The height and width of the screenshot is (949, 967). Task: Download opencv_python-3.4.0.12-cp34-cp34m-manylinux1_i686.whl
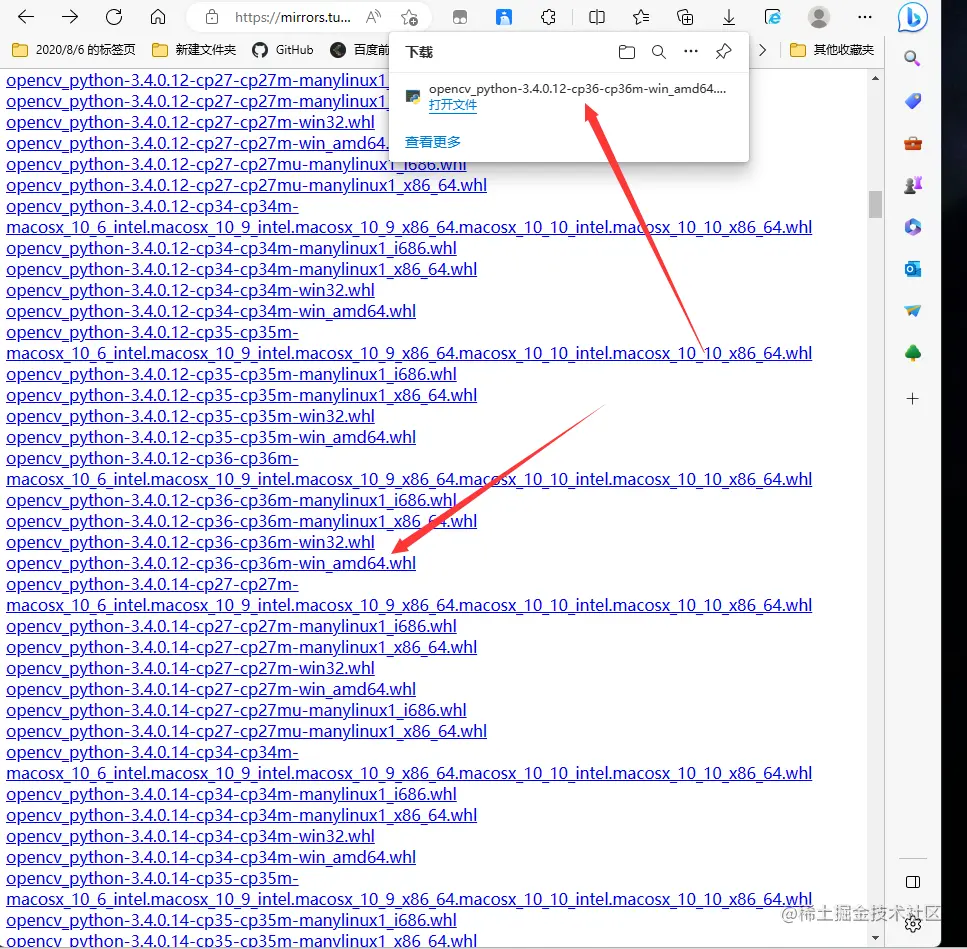(x=231, y=248)
